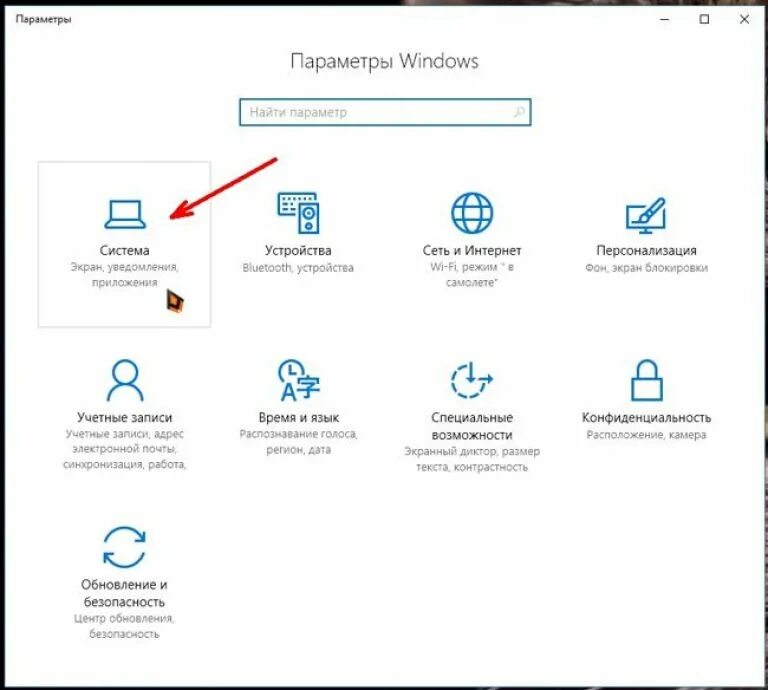The image size is (768, 690).
Task: Click the Специальные возможности label
Action: tap(472, 426)
